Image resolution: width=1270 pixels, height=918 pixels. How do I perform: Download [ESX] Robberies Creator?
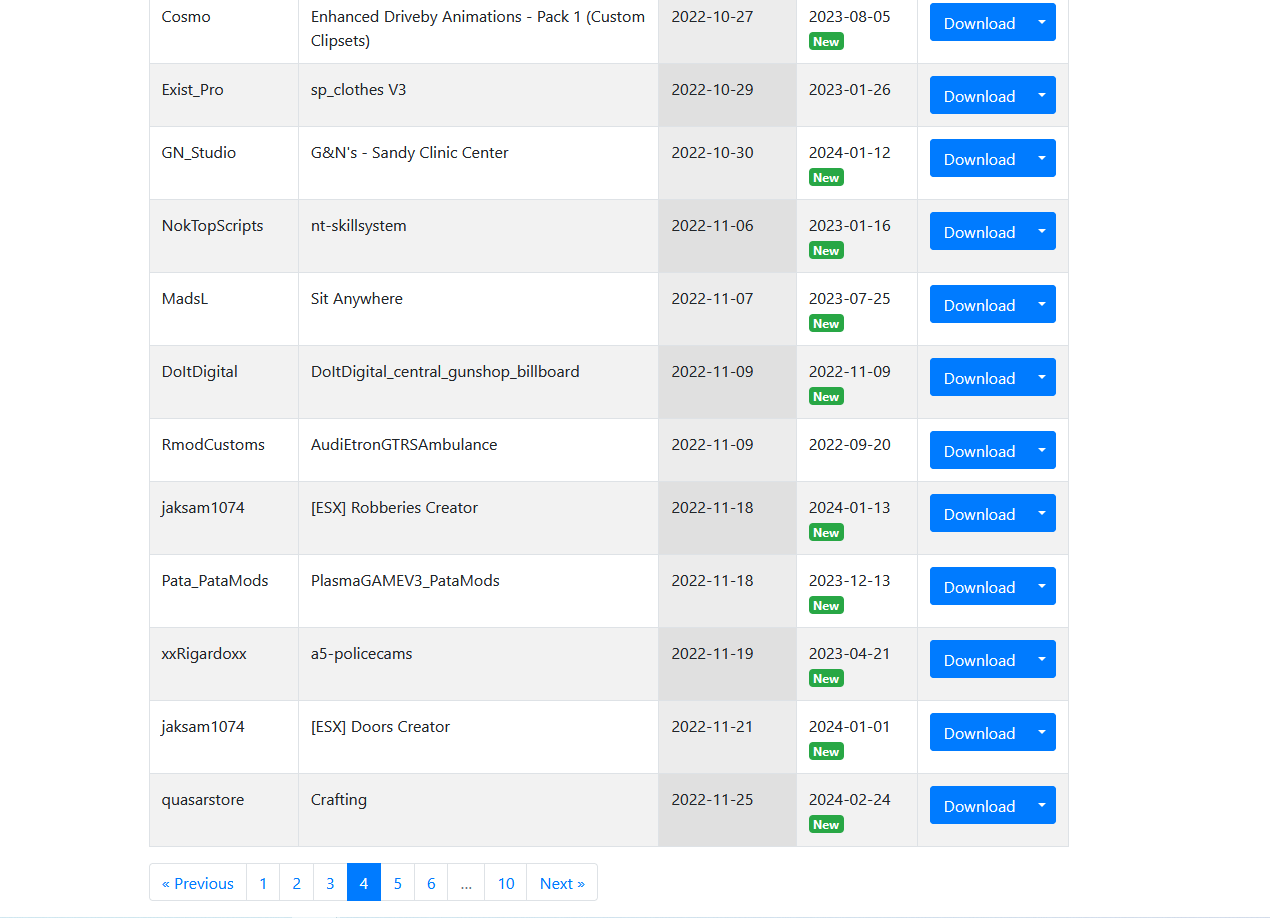[978, 513]
